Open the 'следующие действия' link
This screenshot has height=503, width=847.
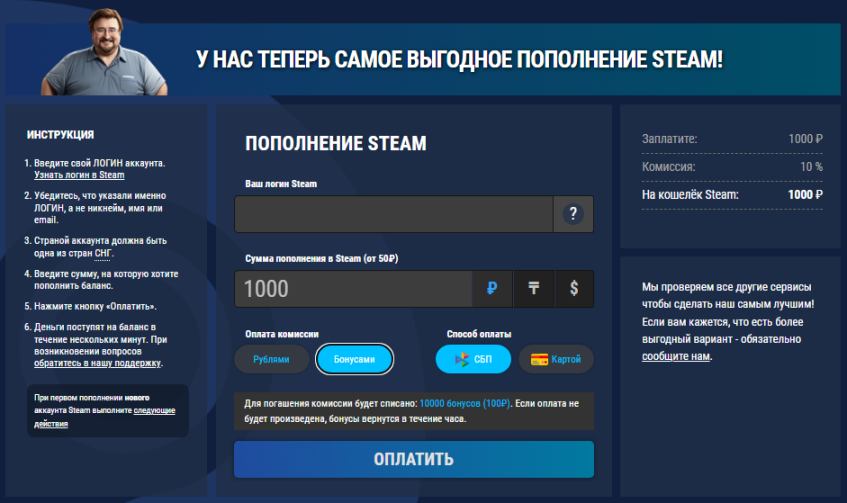[x=105, y=417]
